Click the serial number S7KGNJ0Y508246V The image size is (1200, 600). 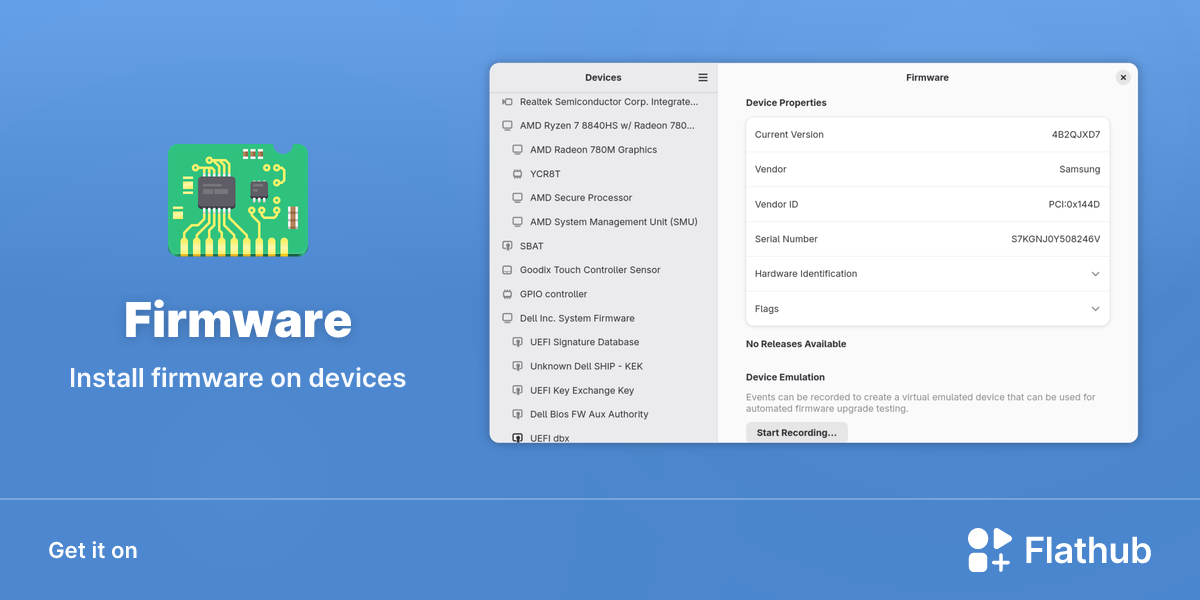pyautogui.click(x=1056, y=239)
